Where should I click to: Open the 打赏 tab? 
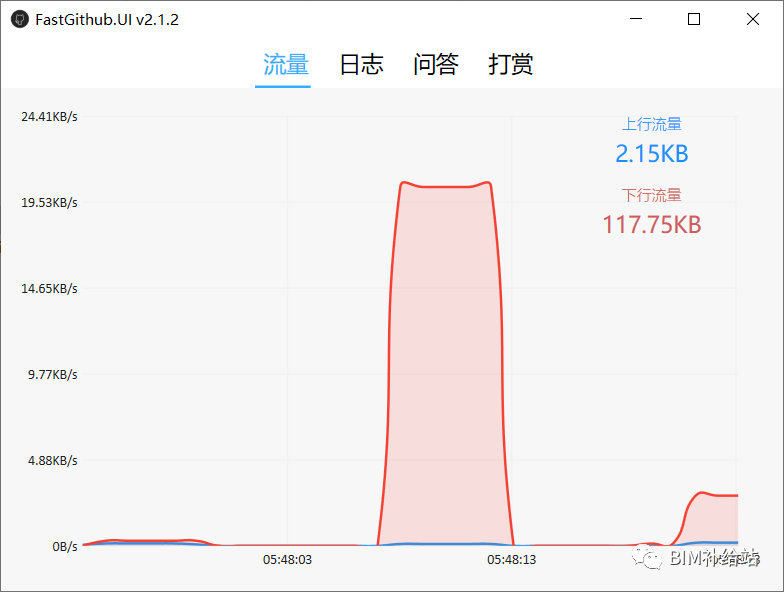click(x=510, y=64)
